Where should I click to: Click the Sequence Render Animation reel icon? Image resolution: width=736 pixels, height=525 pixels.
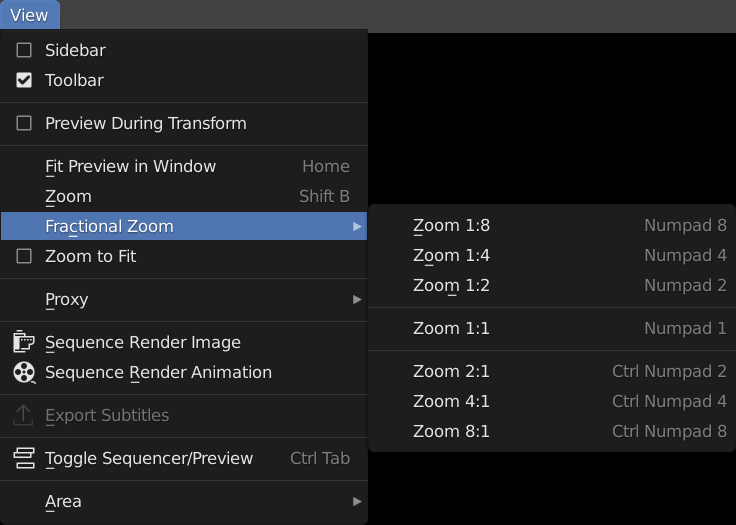coord(24,372)
